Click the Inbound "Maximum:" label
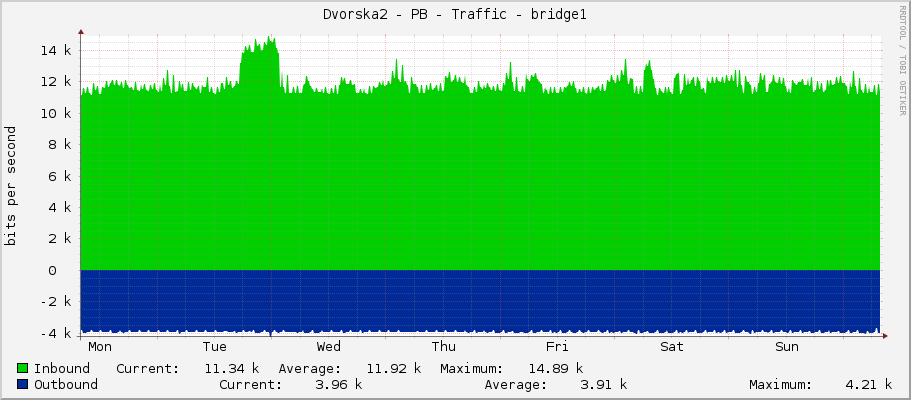The height and width of the screenshot is (400, 911). [472, 368]
